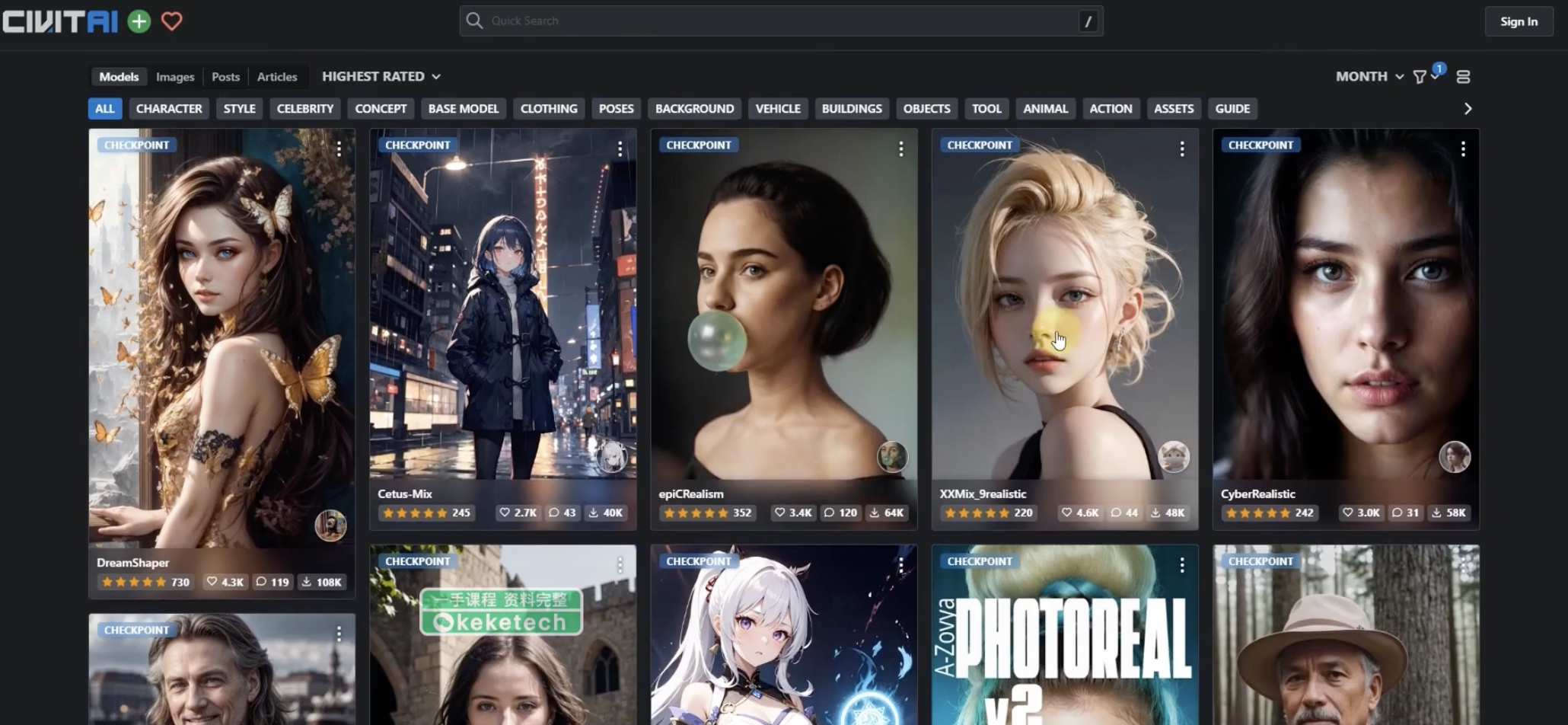Filter by ASSETS category

1174,109
